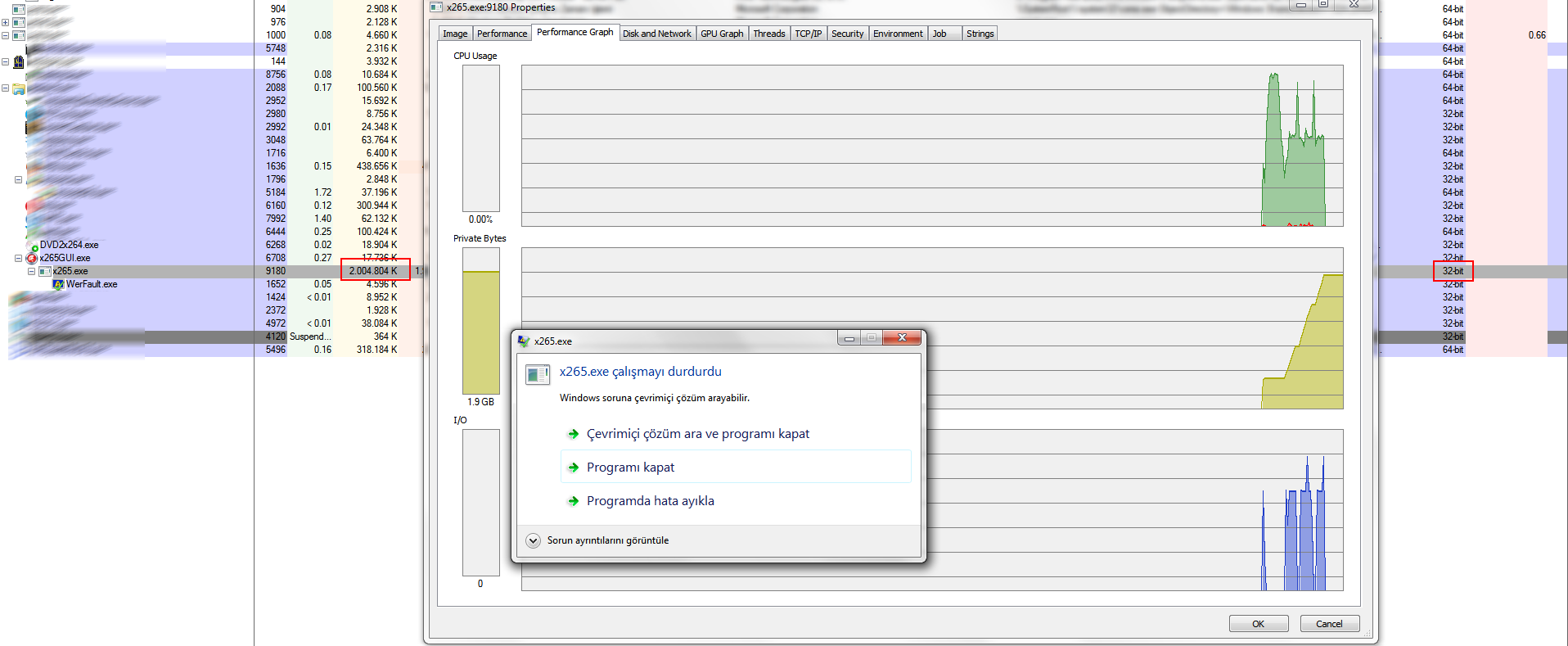Click the process icon in PID 976 row
This screenshot has width=1568, height=646.
[19, 22]
